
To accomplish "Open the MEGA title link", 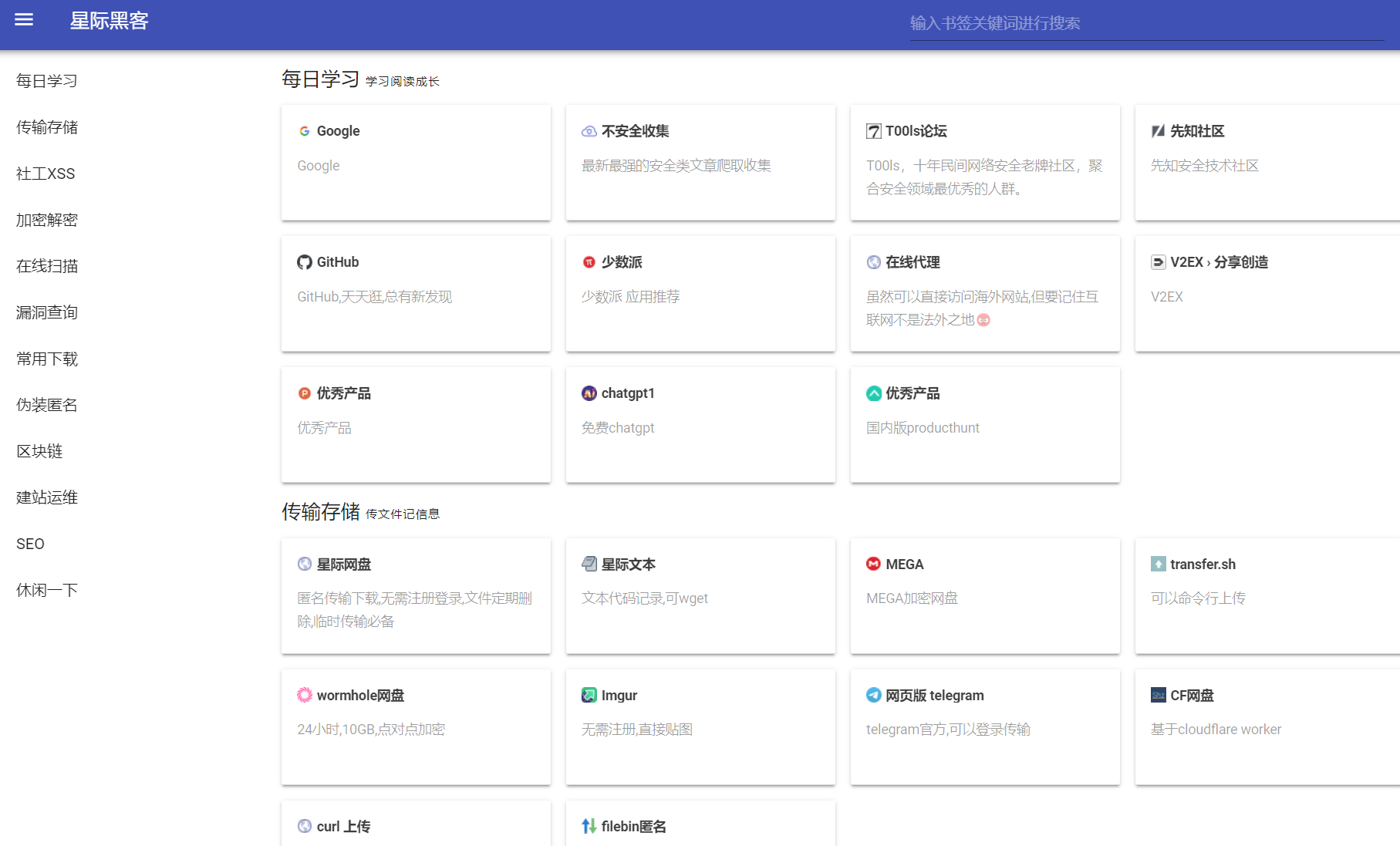I will click(905, 565).
